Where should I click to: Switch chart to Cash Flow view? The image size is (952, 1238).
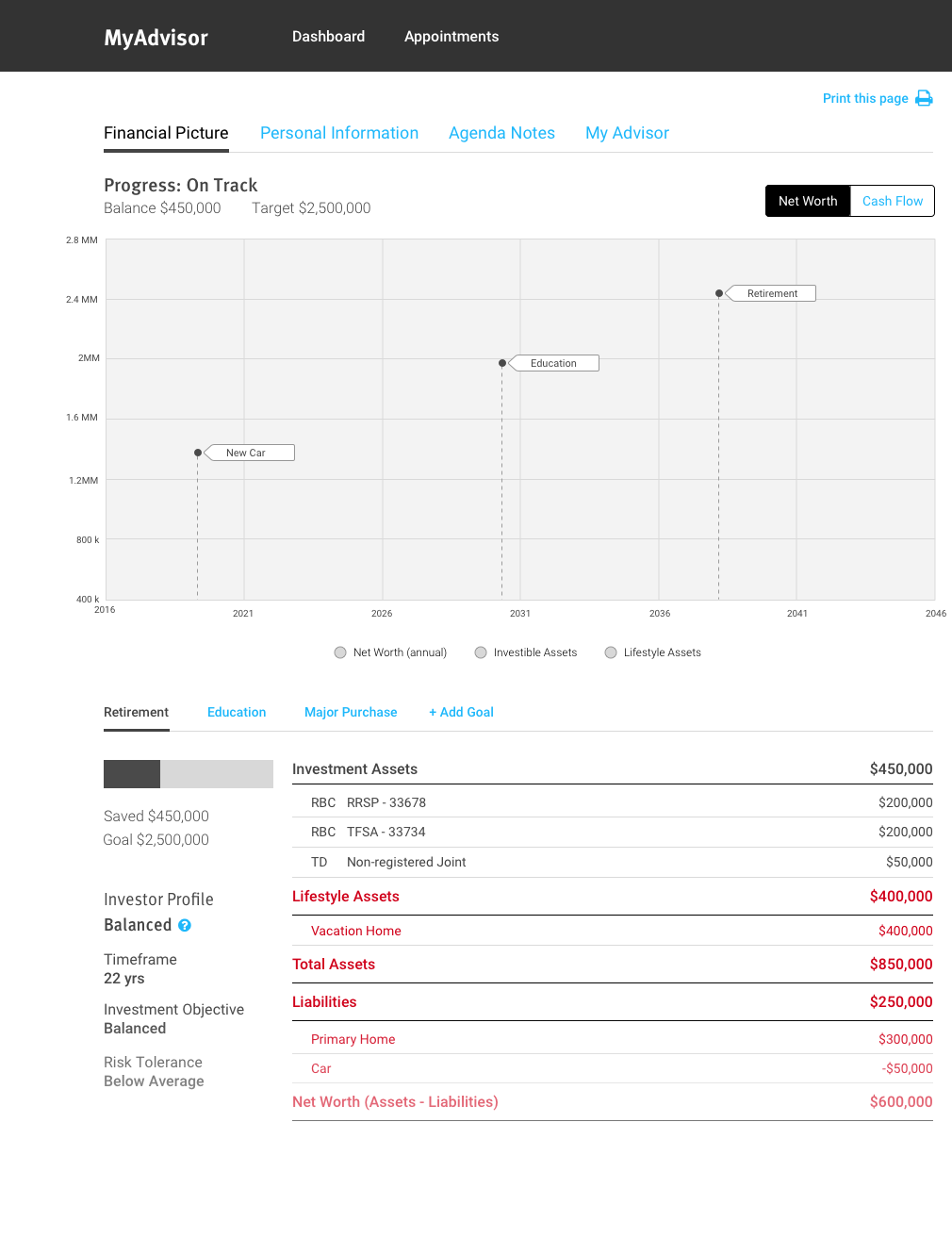pyautogui.click(x=892, y=201)
